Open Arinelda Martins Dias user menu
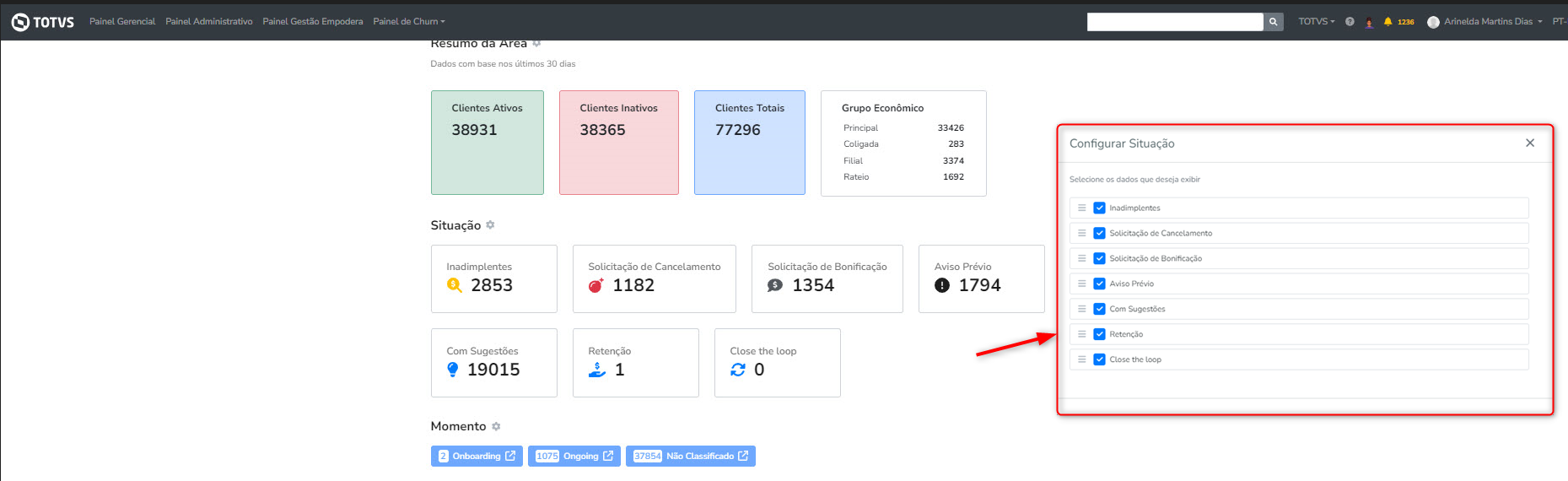 [1492, 22]
